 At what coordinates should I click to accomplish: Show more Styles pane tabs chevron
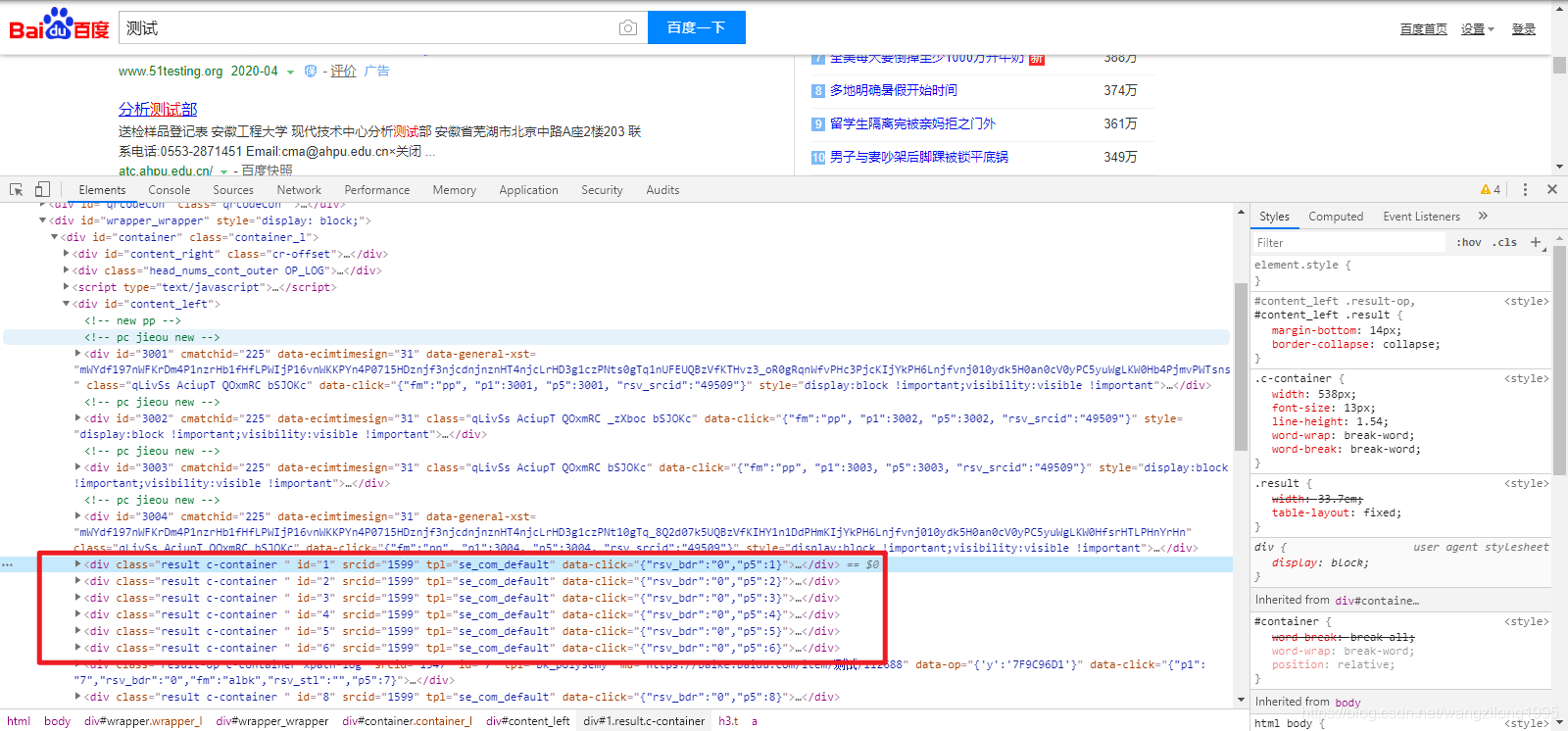[x=1483, y=216]
